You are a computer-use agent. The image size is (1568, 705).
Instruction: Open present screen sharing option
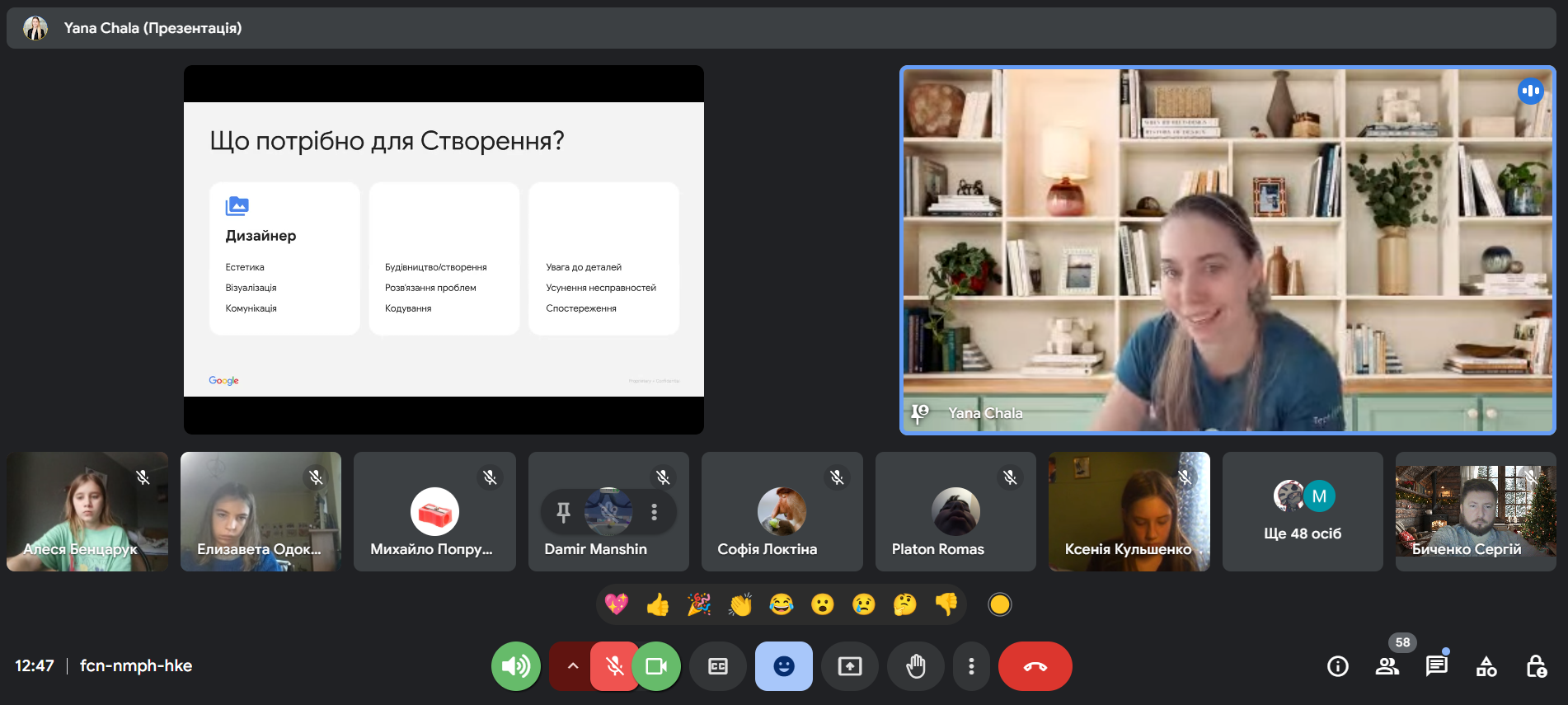[x=849, y=666]
